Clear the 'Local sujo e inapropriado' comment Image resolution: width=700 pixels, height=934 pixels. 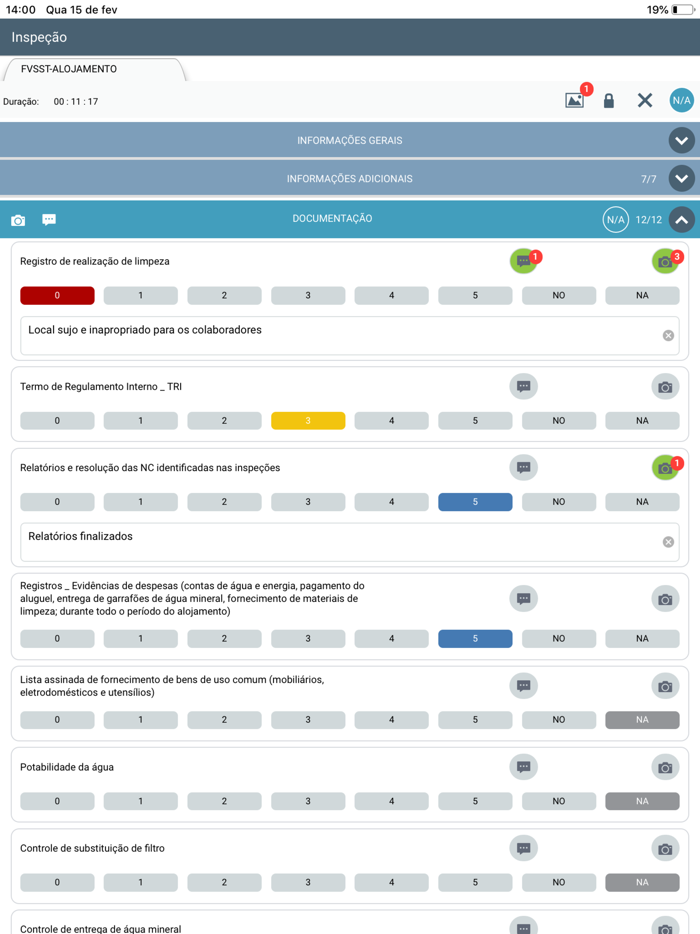668,335
